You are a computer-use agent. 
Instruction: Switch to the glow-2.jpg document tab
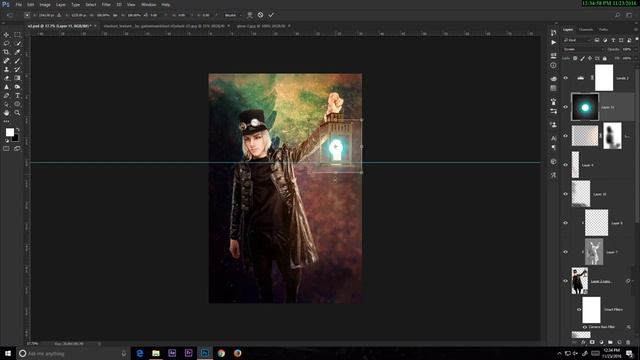click(x=261, y=26)
